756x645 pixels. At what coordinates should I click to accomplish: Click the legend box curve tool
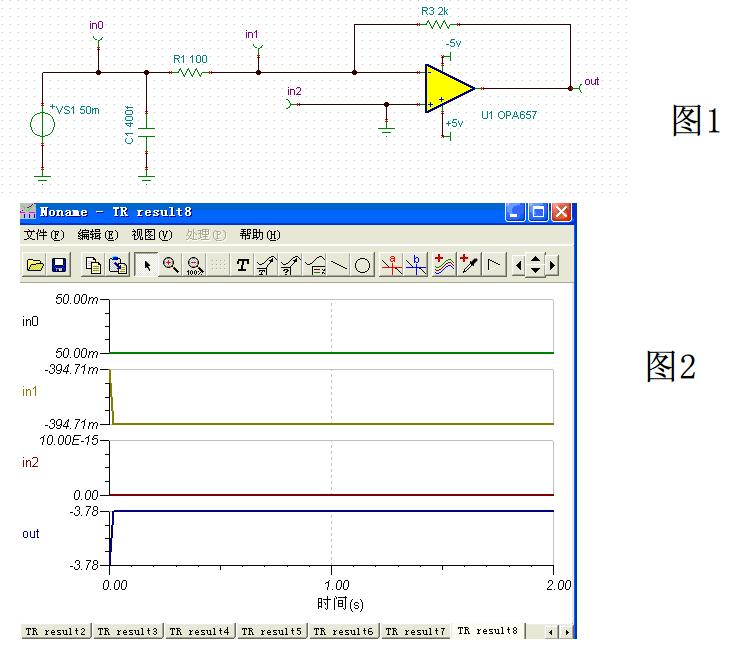315,265
